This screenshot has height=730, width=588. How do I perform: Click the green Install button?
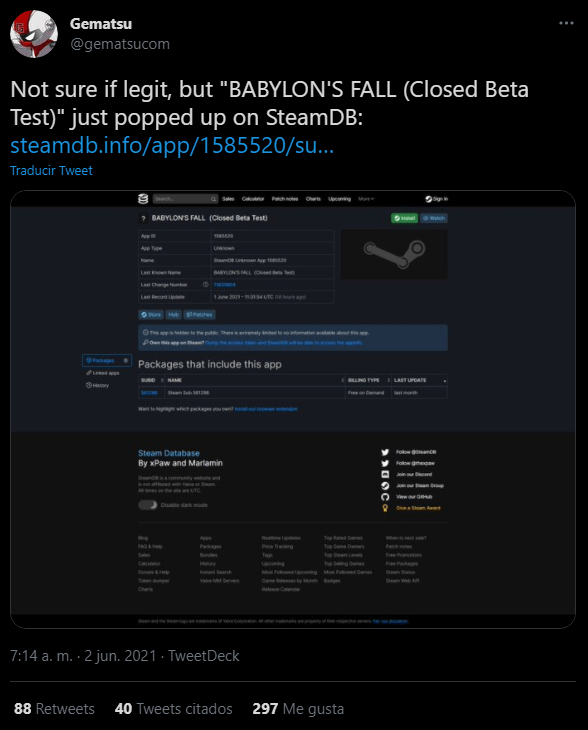tap(405, 218)
